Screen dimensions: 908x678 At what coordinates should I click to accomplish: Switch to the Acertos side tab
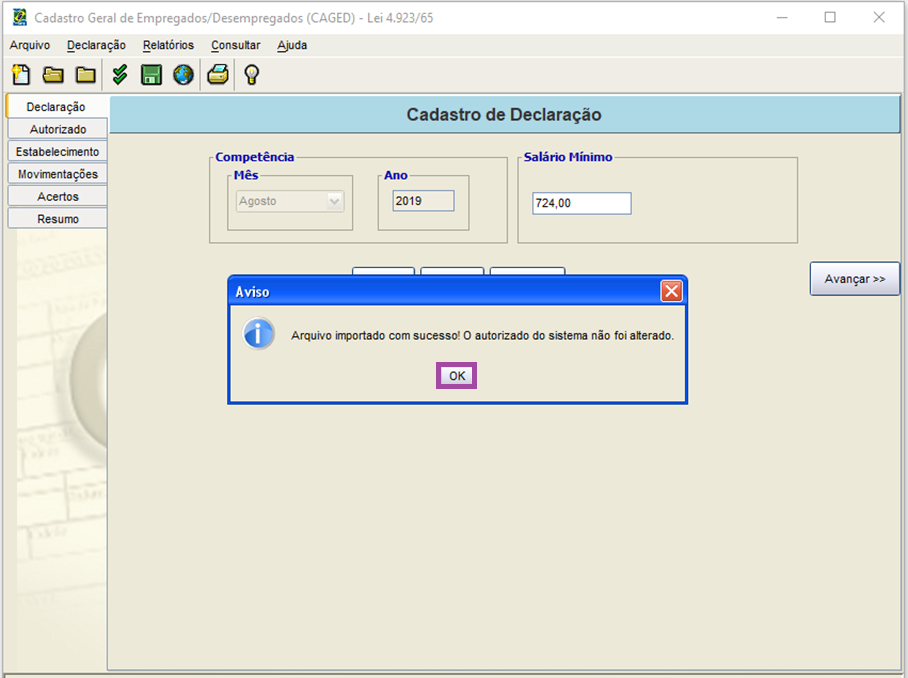click(x=57, y=197)
